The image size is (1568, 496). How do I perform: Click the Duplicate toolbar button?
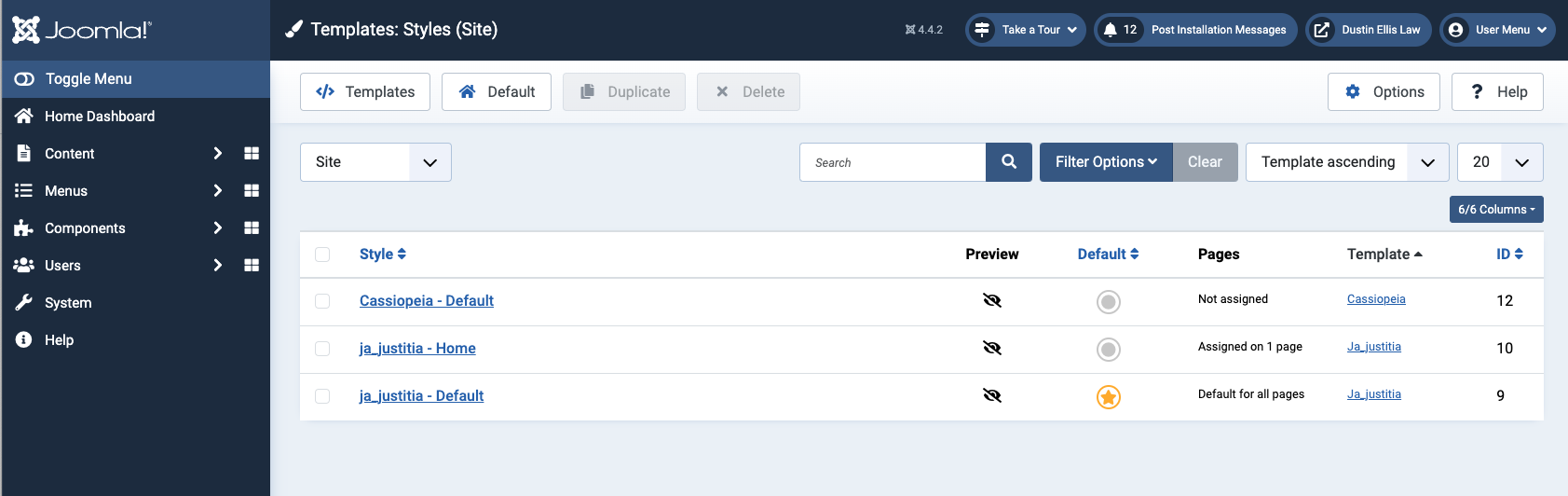point(624,91)
